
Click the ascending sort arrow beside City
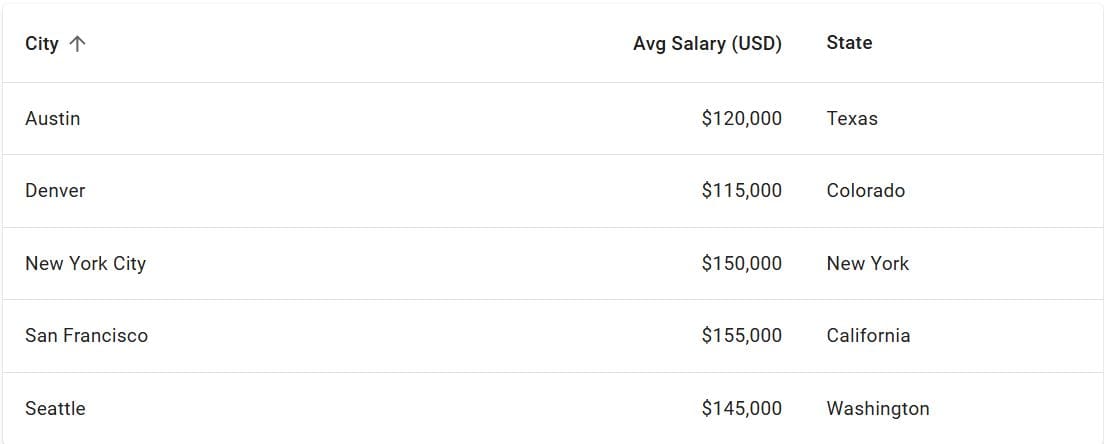coord(78,44)
